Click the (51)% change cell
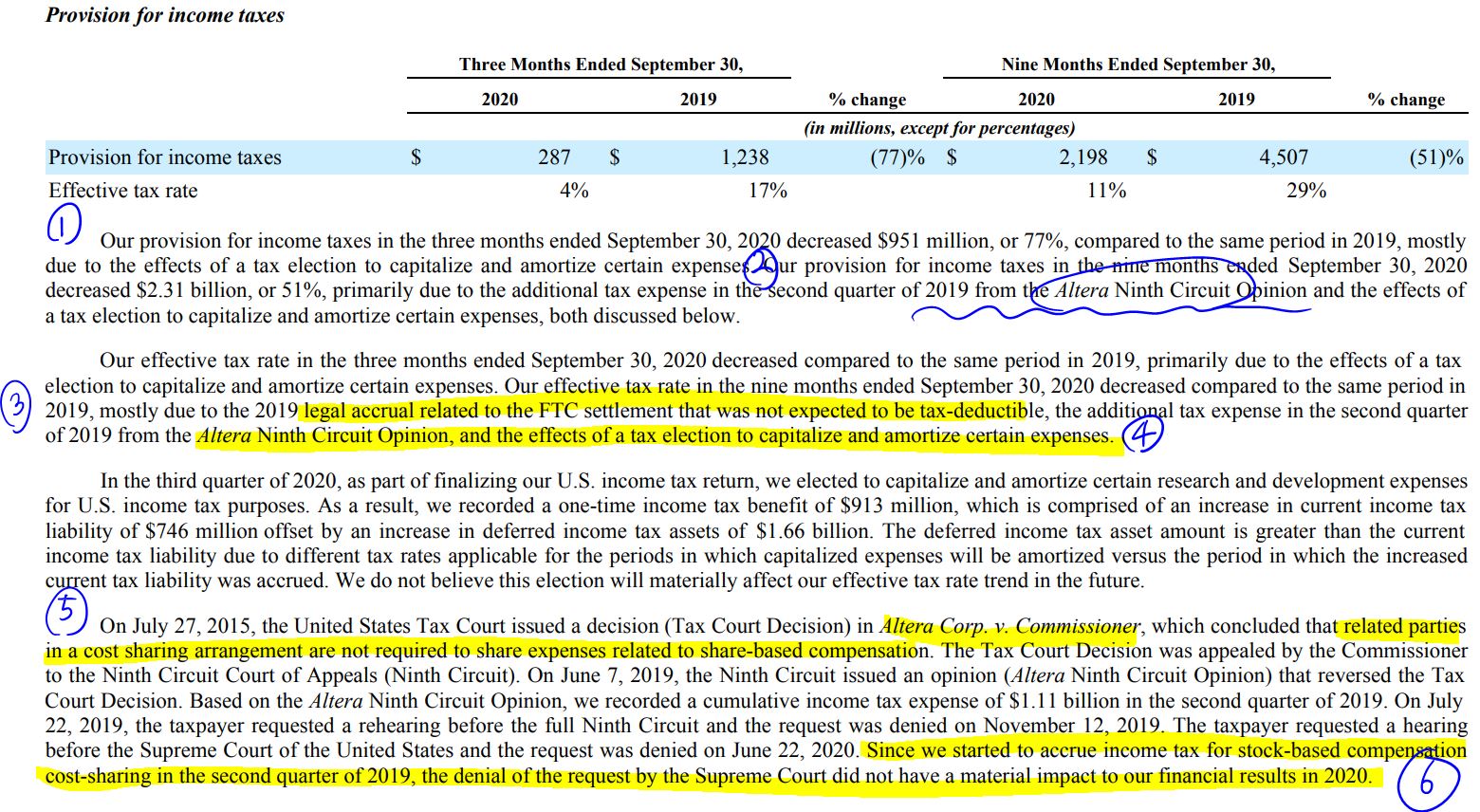1480x812 pixels. coord(1436,157)
